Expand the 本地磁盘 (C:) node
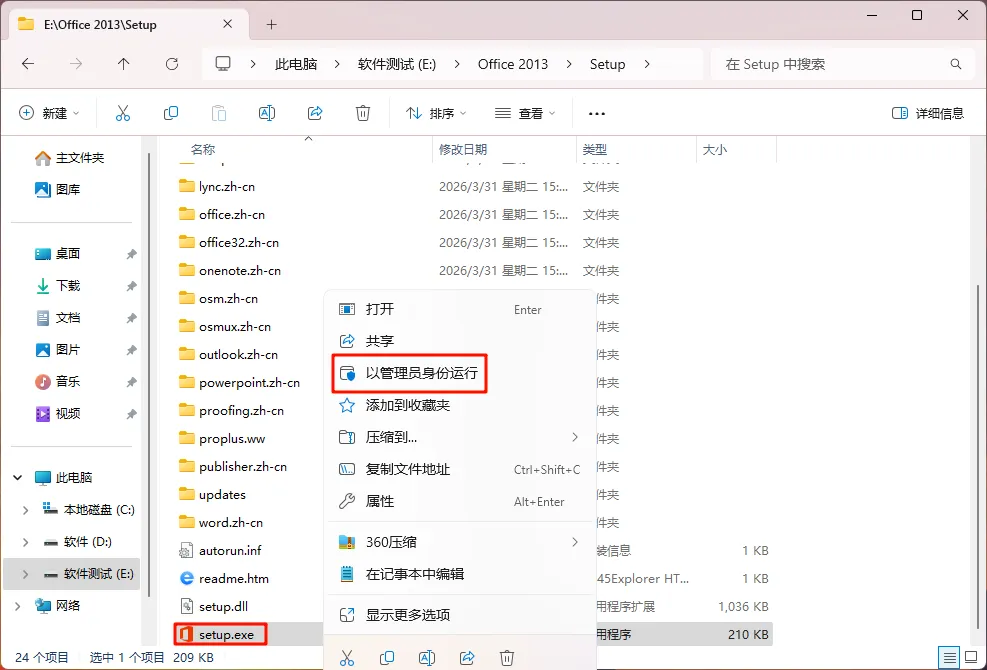Viewport: 987px width, 670px height. [26, 510]
